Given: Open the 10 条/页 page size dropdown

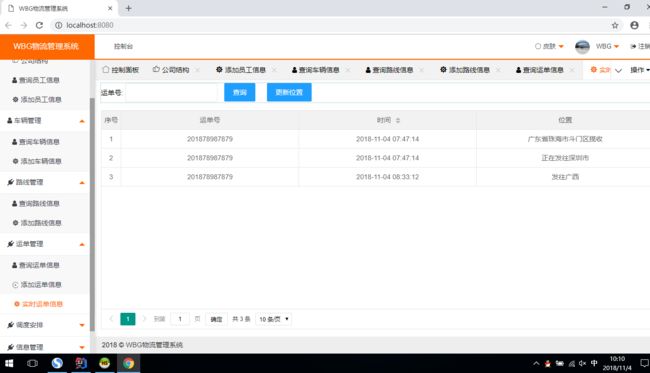Looking at the screenshot, I should [x=274, y=319].
